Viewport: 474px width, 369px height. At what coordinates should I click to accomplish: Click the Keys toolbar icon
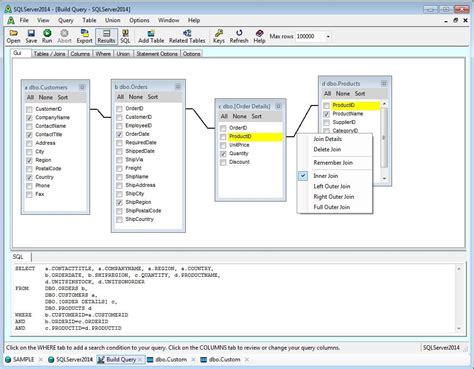[x=219, y=36]
